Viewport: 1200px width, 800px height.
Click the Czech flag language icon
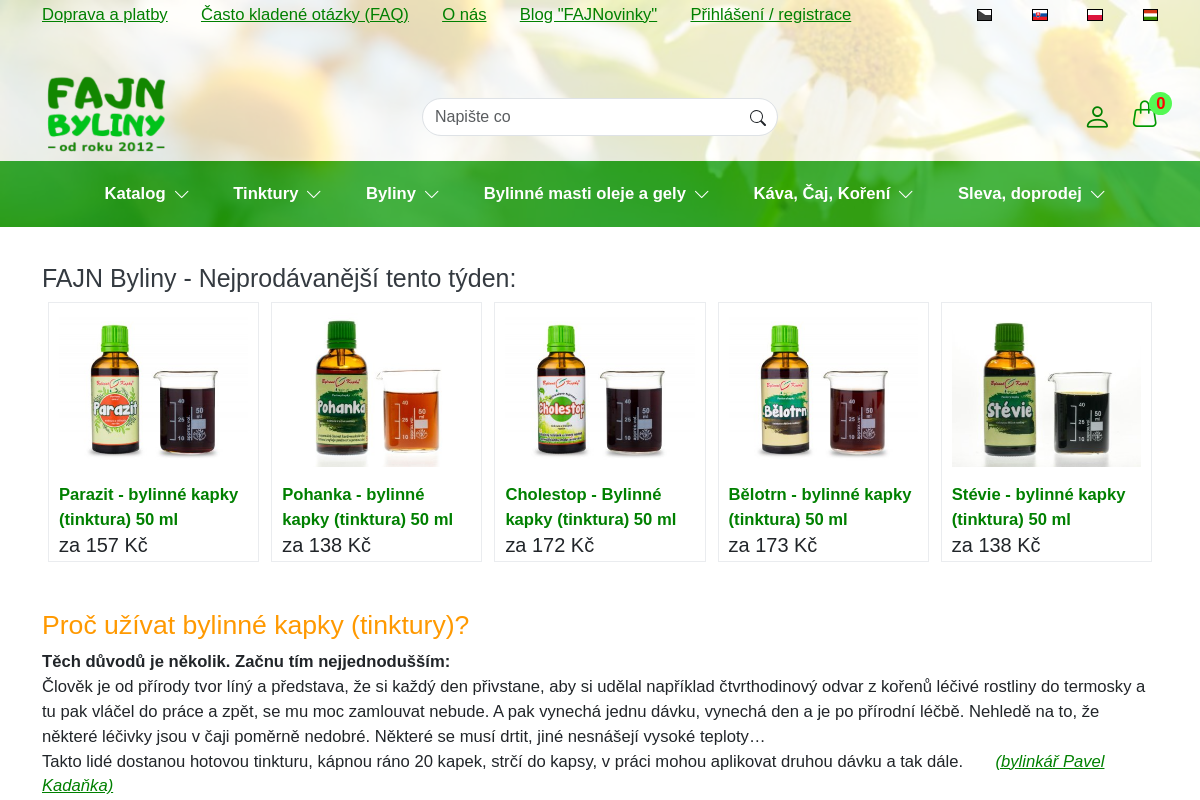984,15
